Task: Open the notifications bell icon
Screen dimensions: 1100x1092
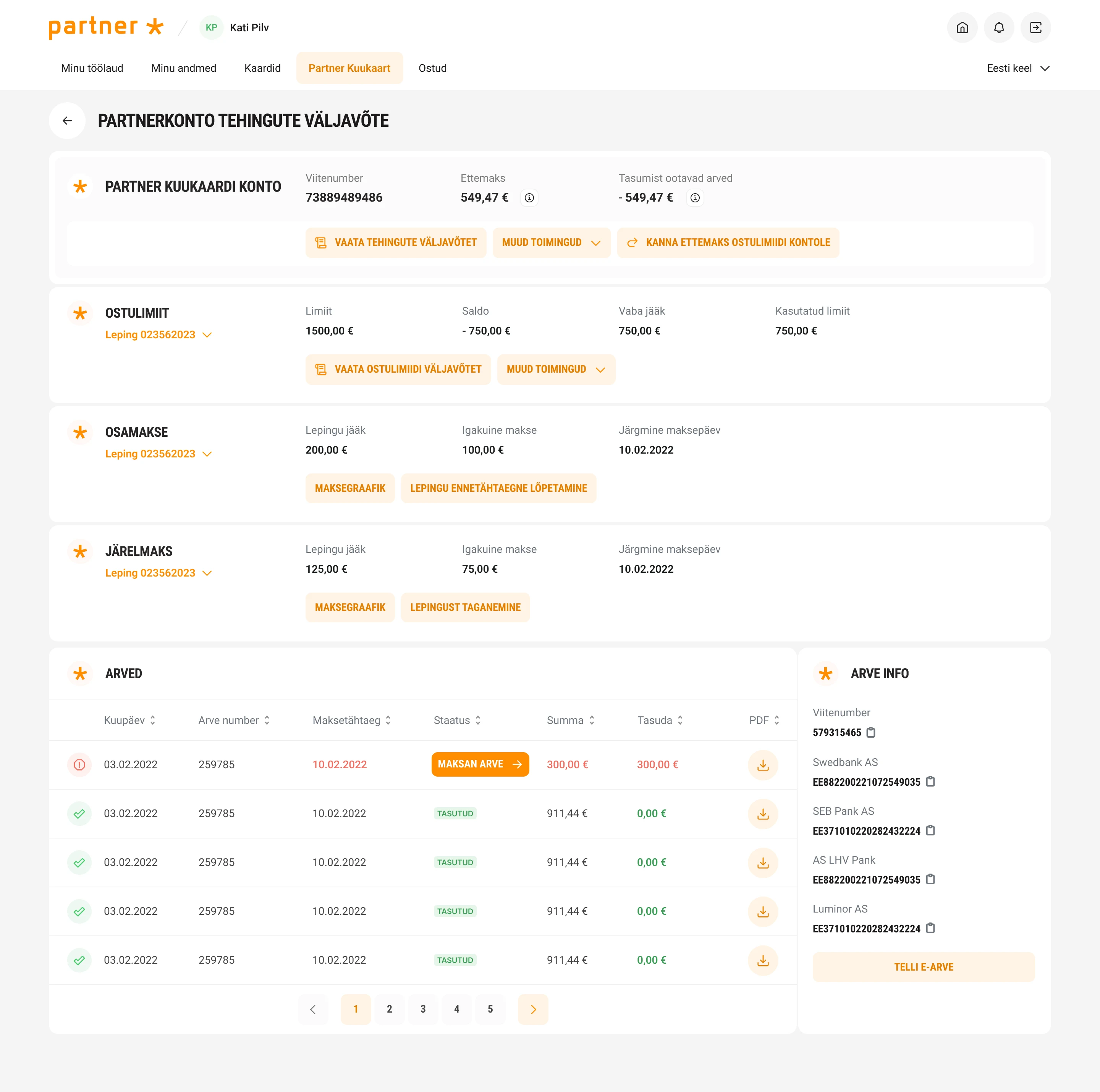Action: click(999, 27)
